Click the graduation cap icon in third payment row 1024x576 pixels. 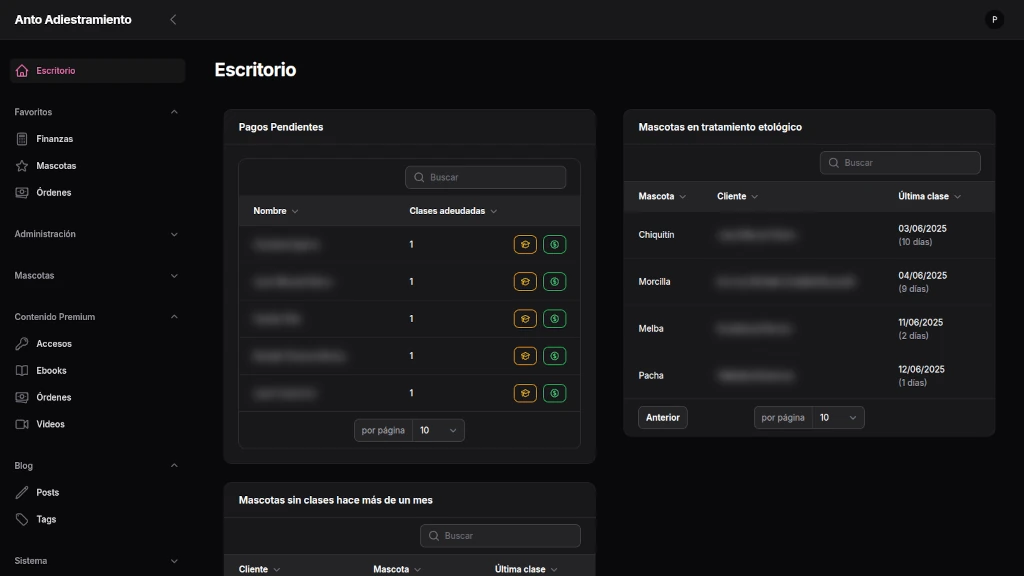click(525, 319)
